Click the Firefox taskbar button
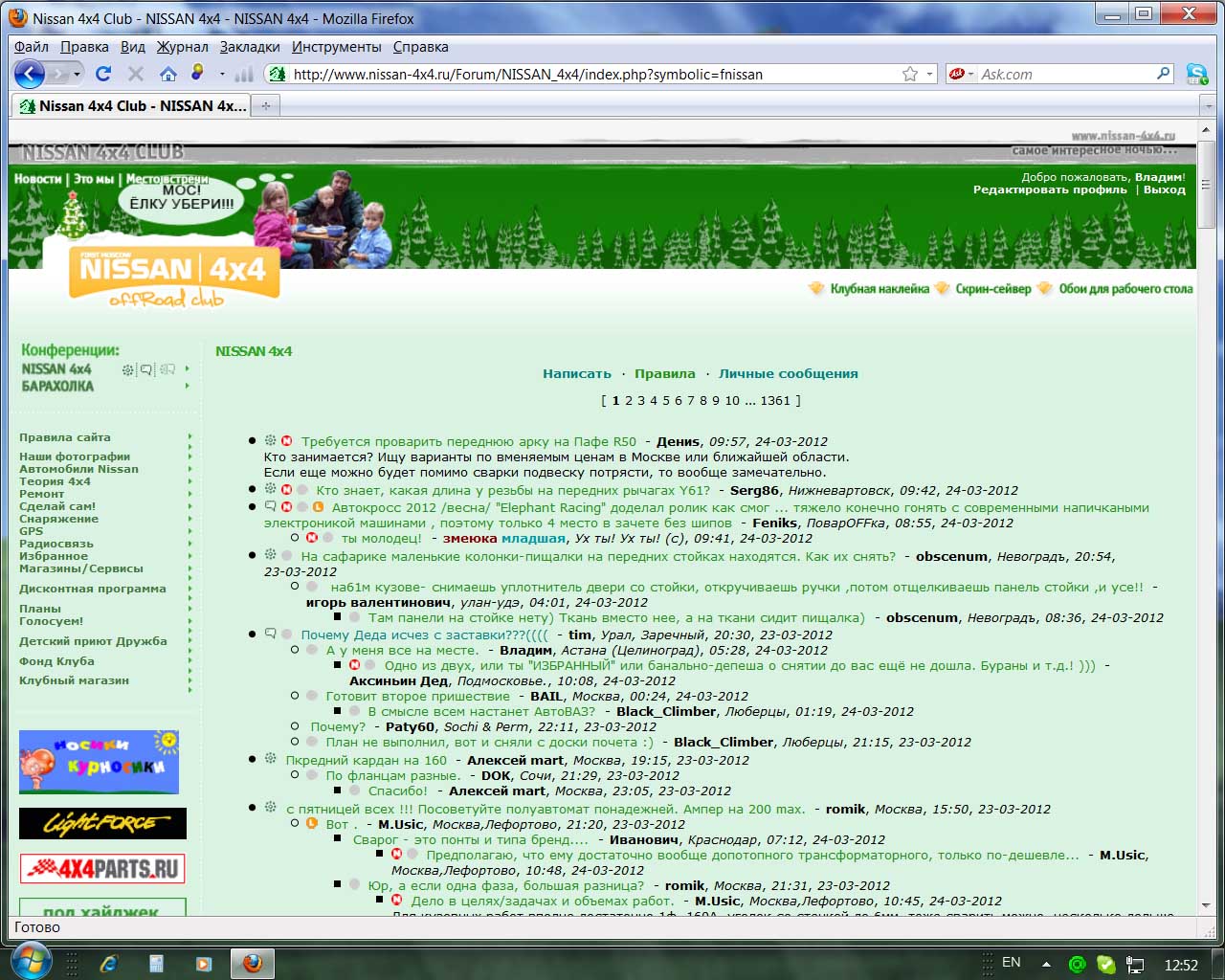Screen dimensions: 1225x980 pyautogui.click(x=253, y=964)
